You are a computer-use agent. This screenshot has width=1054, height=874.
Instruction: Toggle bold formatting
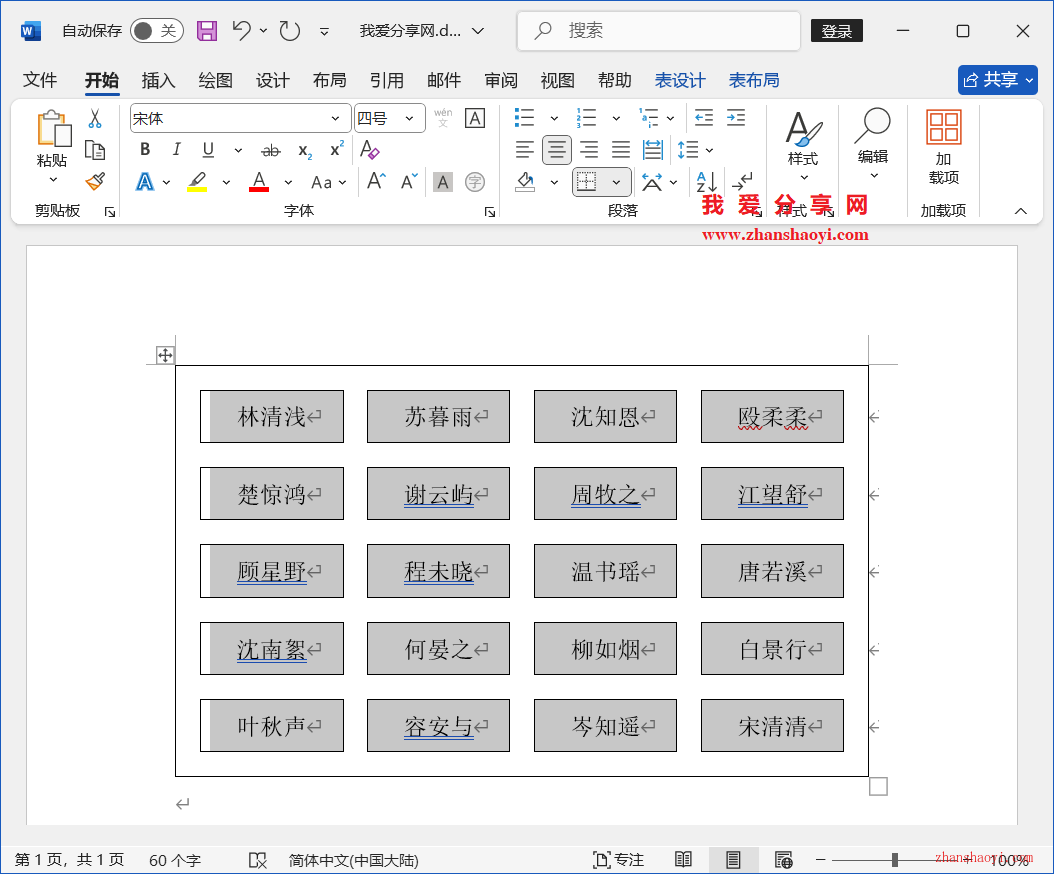click(145, 149)
